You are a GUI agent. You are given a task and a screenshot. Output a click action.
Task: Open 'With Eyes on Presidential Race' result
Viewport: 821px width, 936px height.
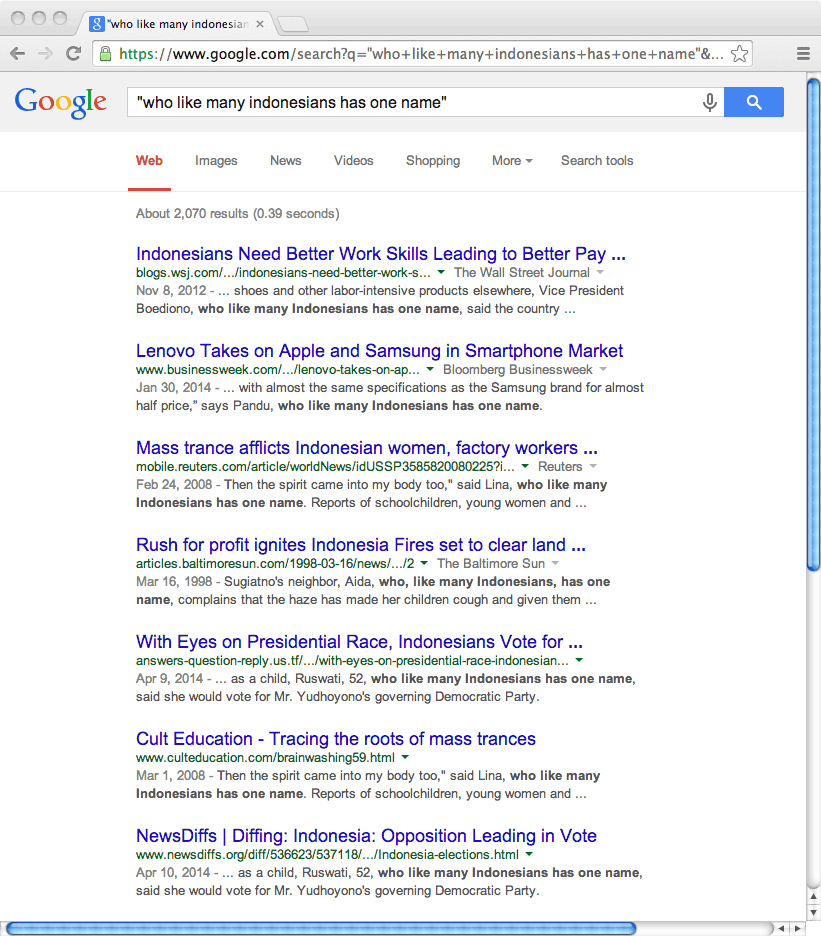tap(359, 642)
